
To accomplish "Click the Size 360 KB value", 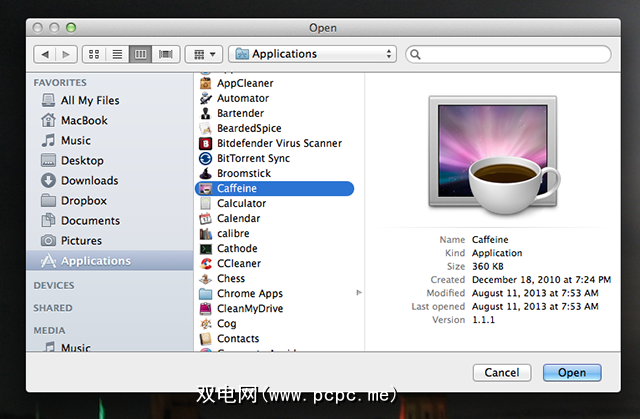I will coord(488,266).
